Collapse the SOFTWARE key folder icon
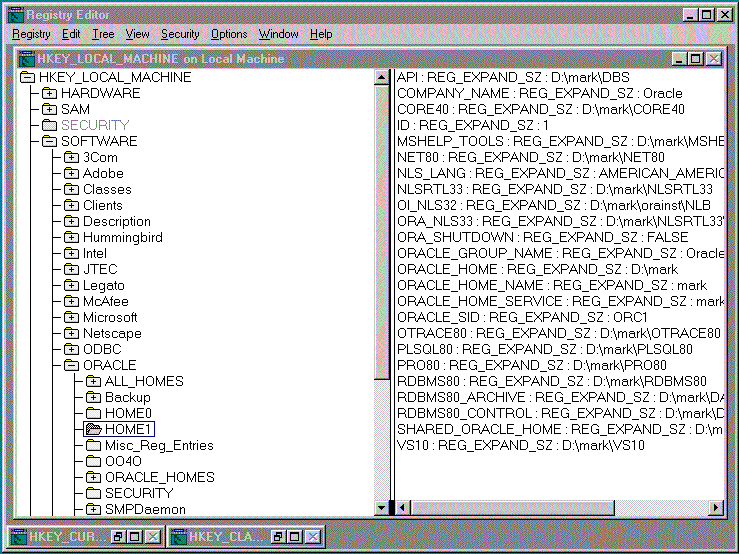This screenshot has height=554, width=739. tap(49, 141)
